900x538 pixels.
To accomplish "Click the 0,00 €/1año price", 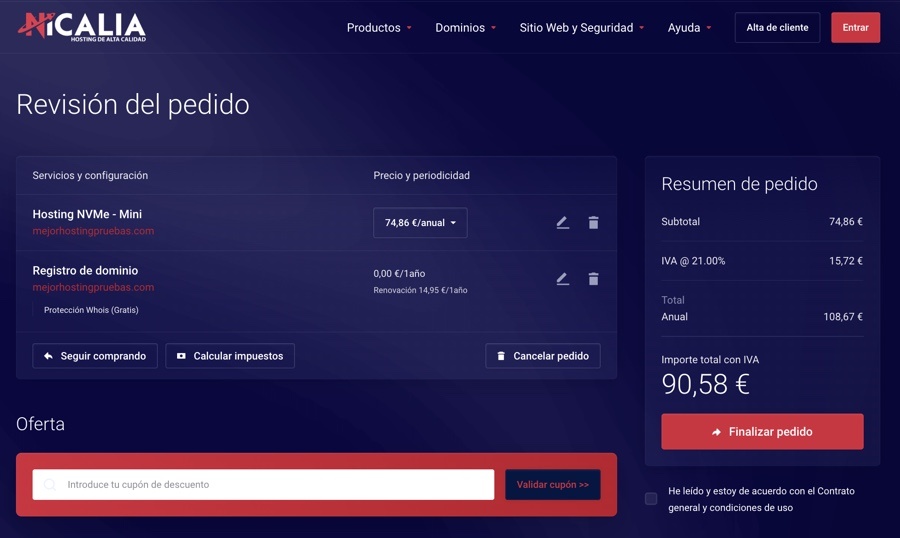I will click(x=399, y=274).
